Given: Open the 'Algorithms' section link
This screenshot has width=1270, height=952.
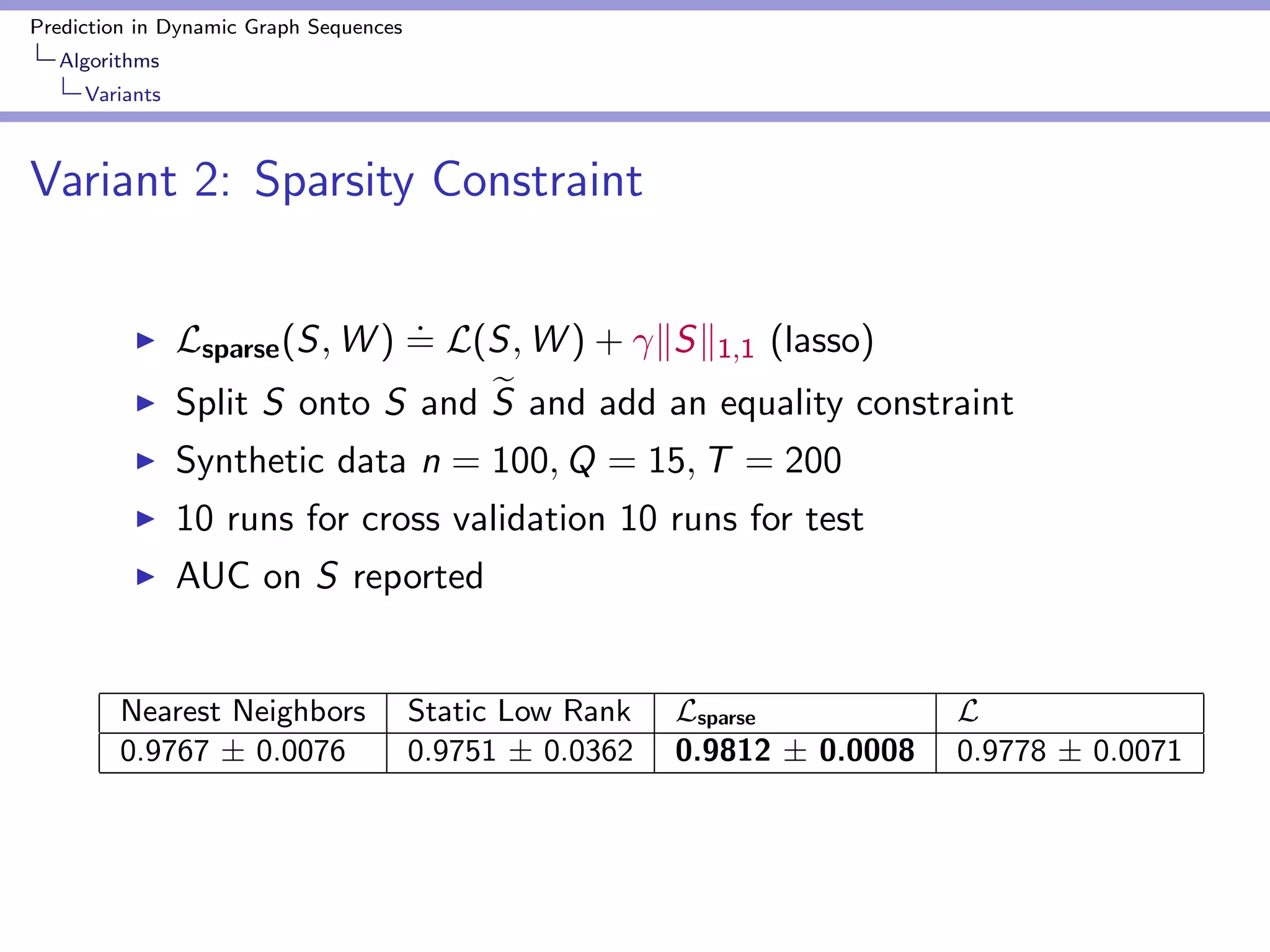Looking at the screenshot, I should pyautogui.click(x=109, y=61).
